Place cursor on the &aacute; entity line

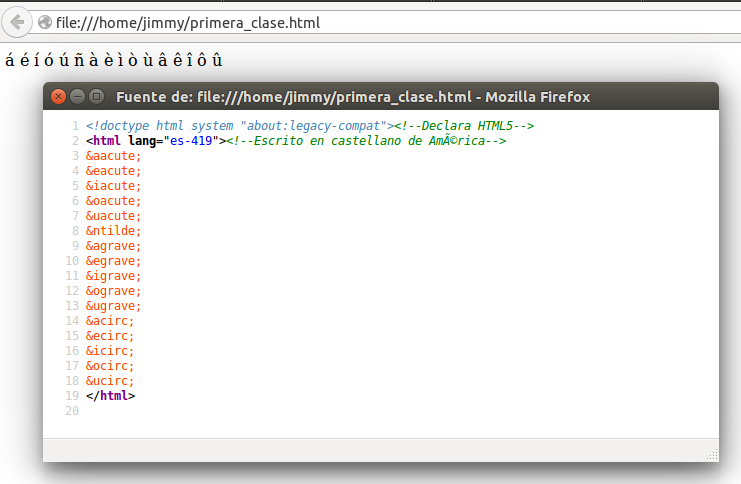tap(114, 156)
